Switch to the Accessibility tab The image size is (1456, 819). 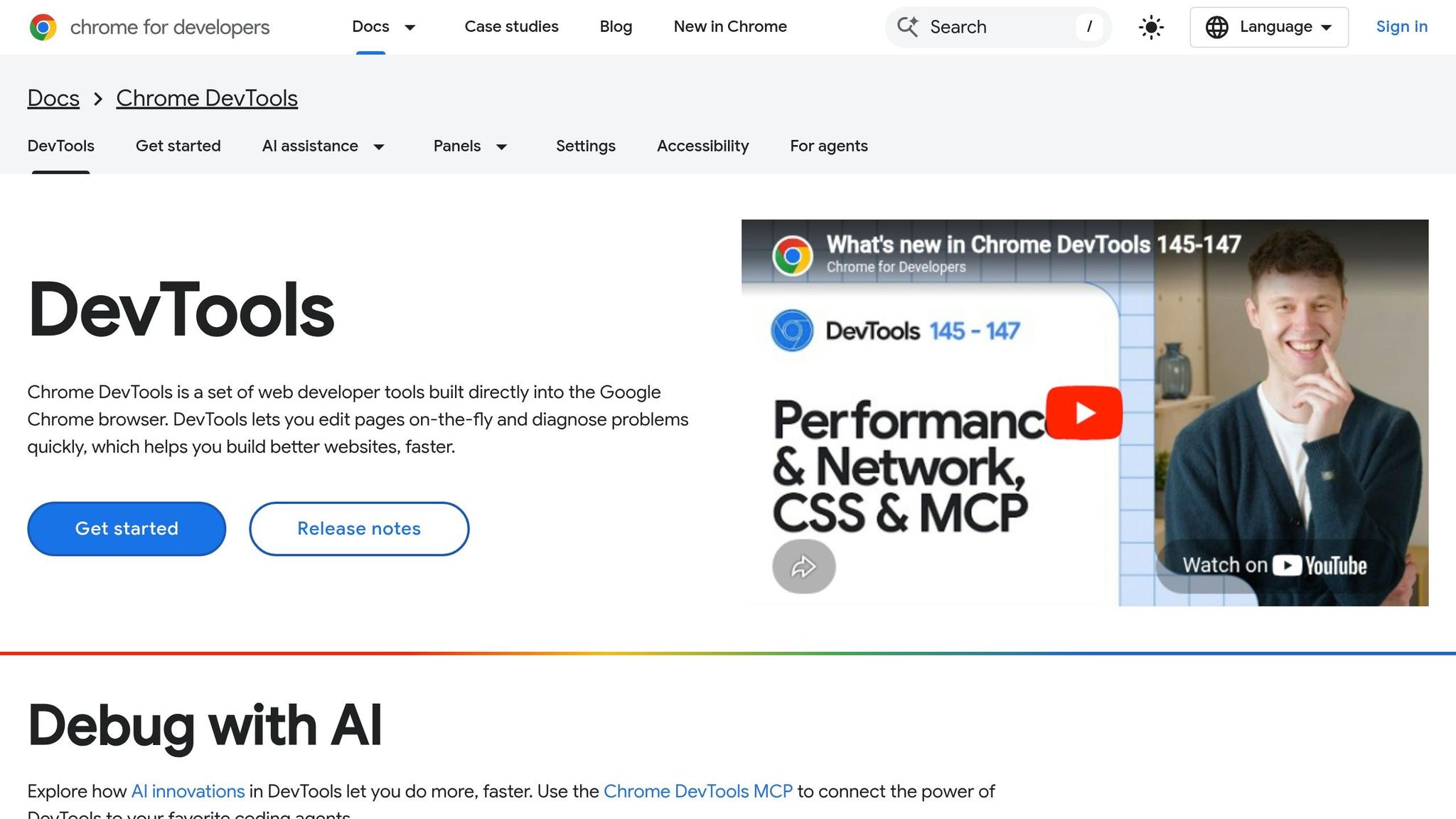click(702, 146)
